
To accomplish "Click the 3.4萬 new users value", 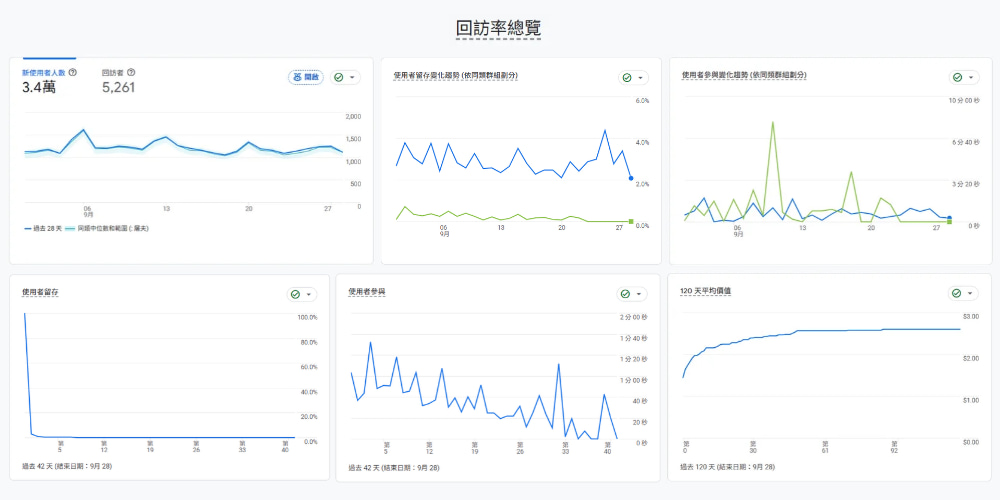I will click(38, 87).
